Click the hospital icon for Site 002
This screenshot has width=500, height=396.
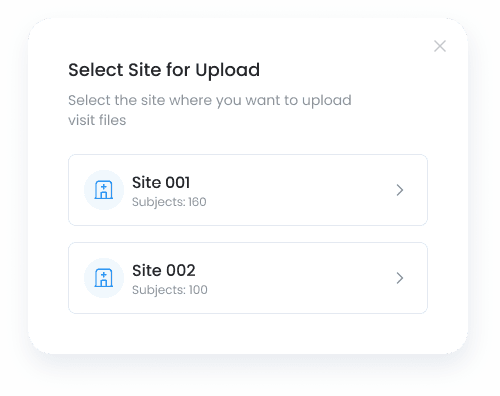pyautogui.click(x=104, y=278)
